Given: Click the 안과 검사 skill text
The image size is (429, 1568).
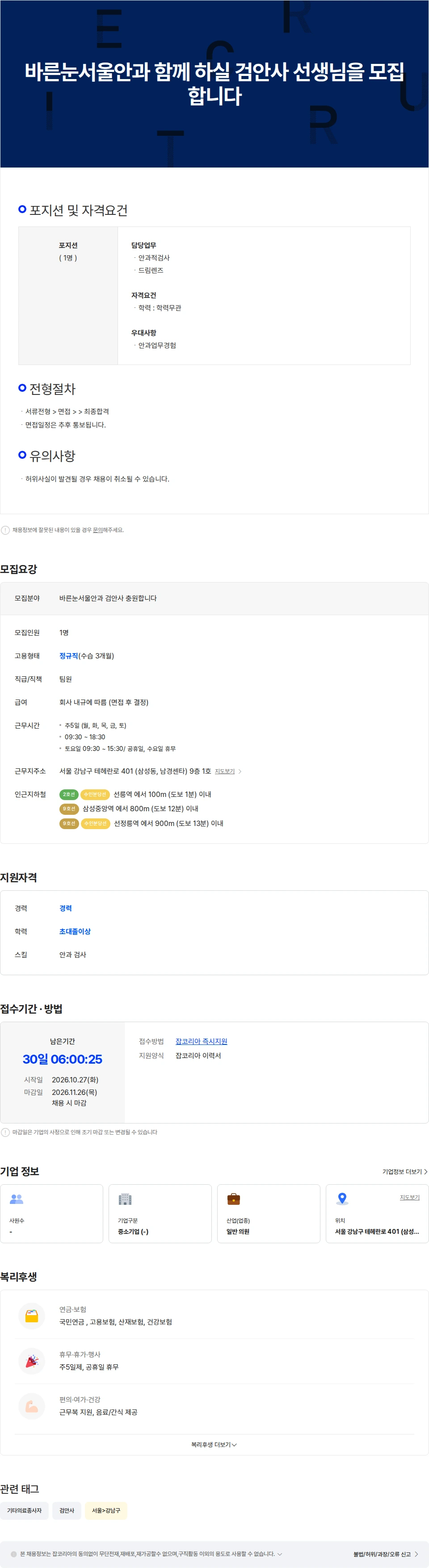Looking at the screenshot, I should pos(73,955).
